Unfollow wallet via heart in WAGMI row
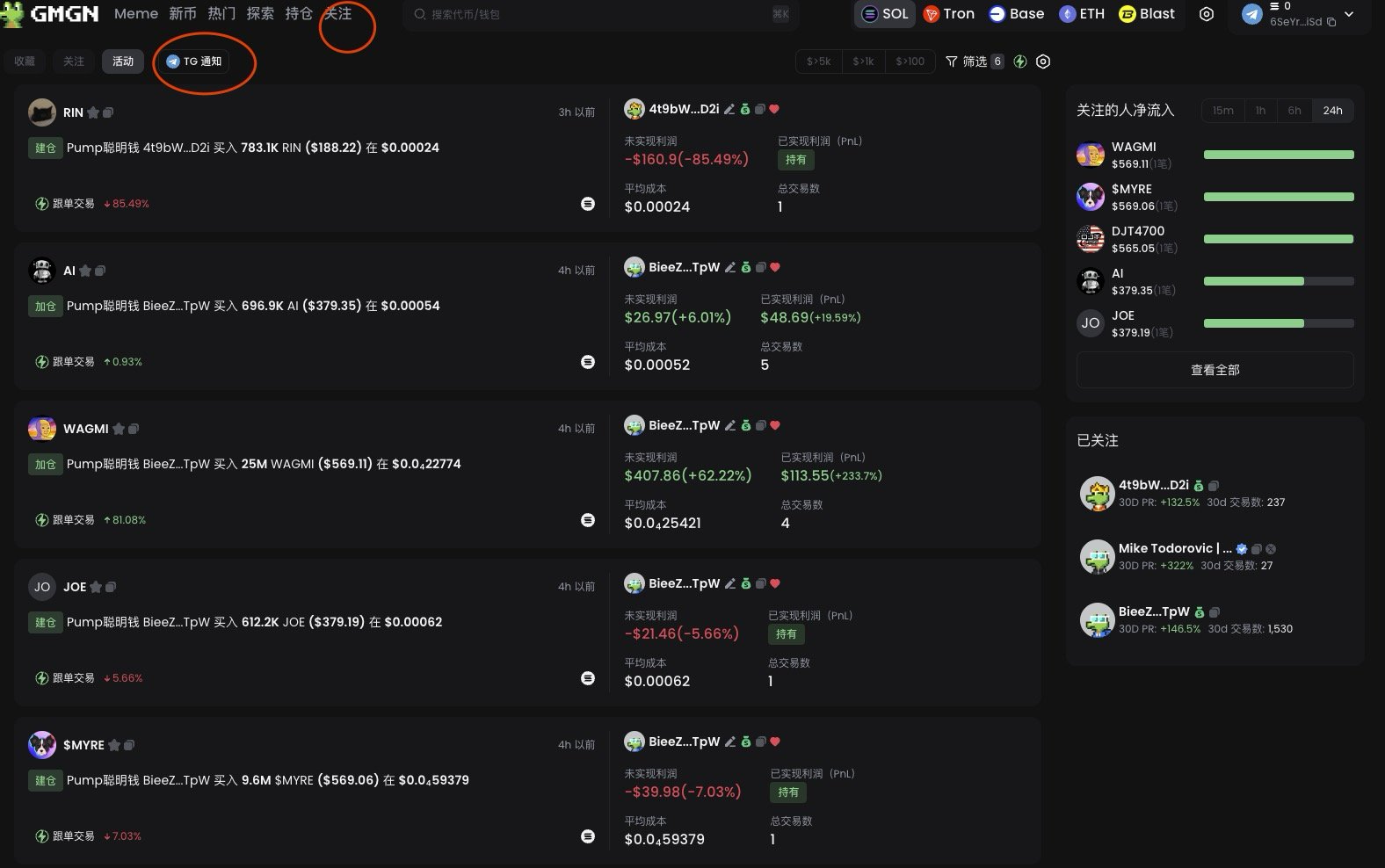The height and width of the screenshot is (868, 1385). (x=775, y=425)
